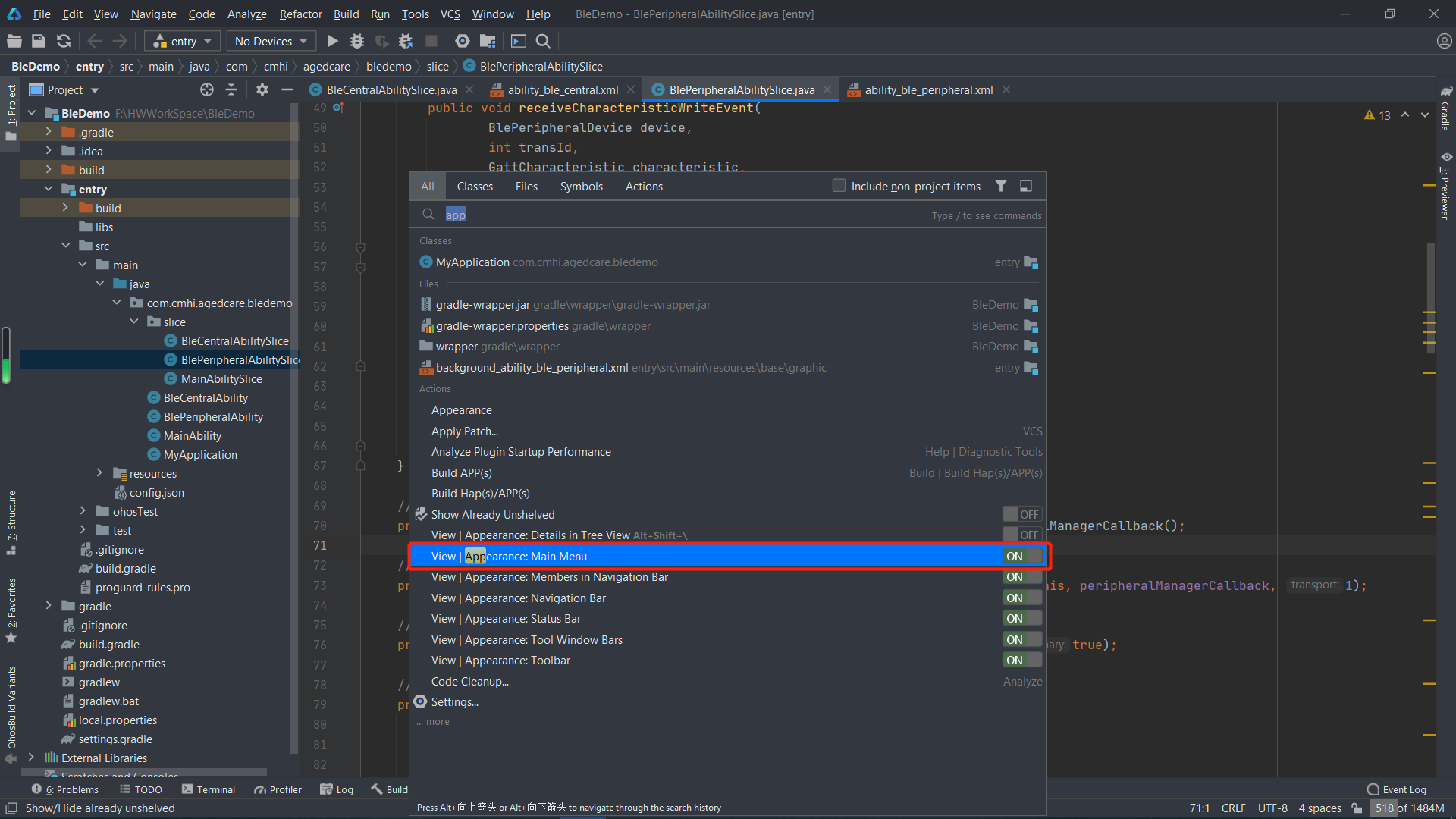Click the Debug bug icon

click(x=357, y=41)
